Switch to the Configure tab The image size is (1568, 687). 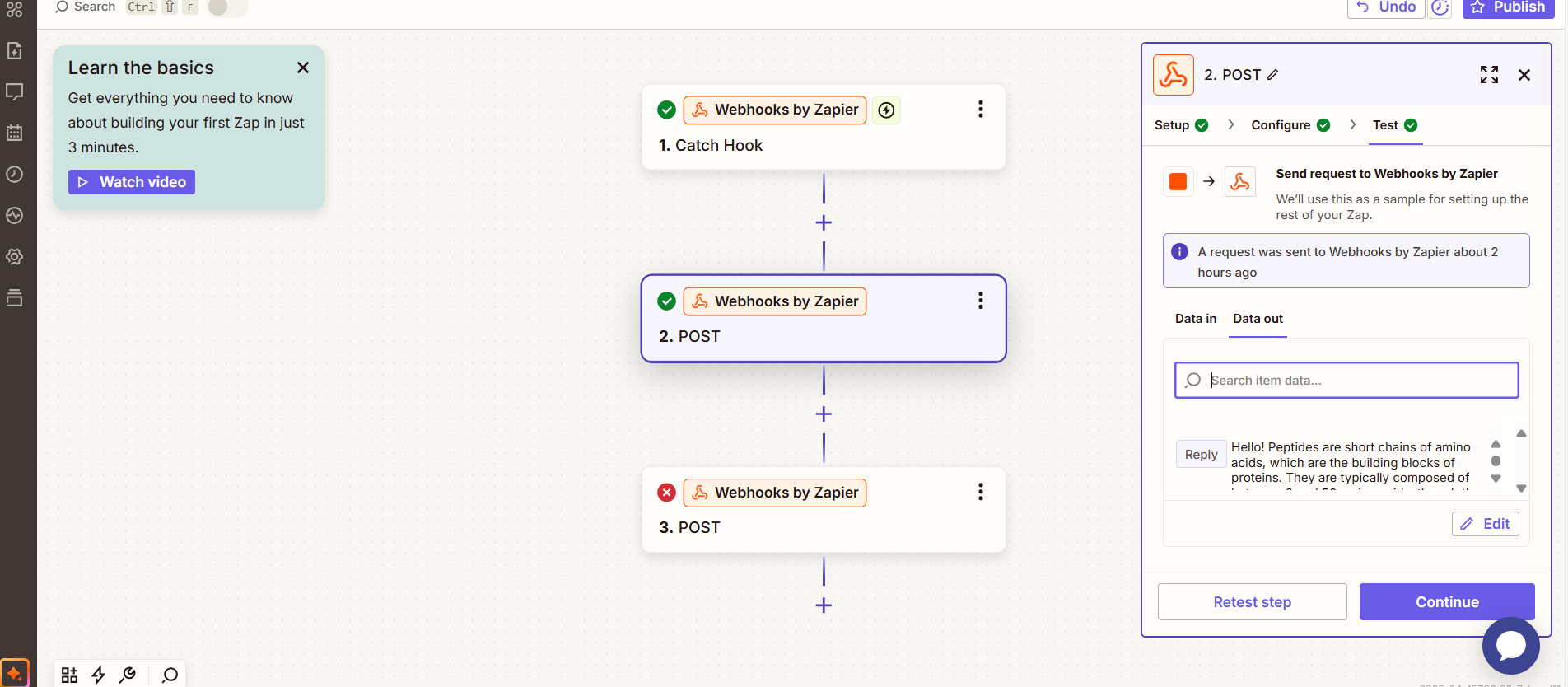[x=1290, y=125]
